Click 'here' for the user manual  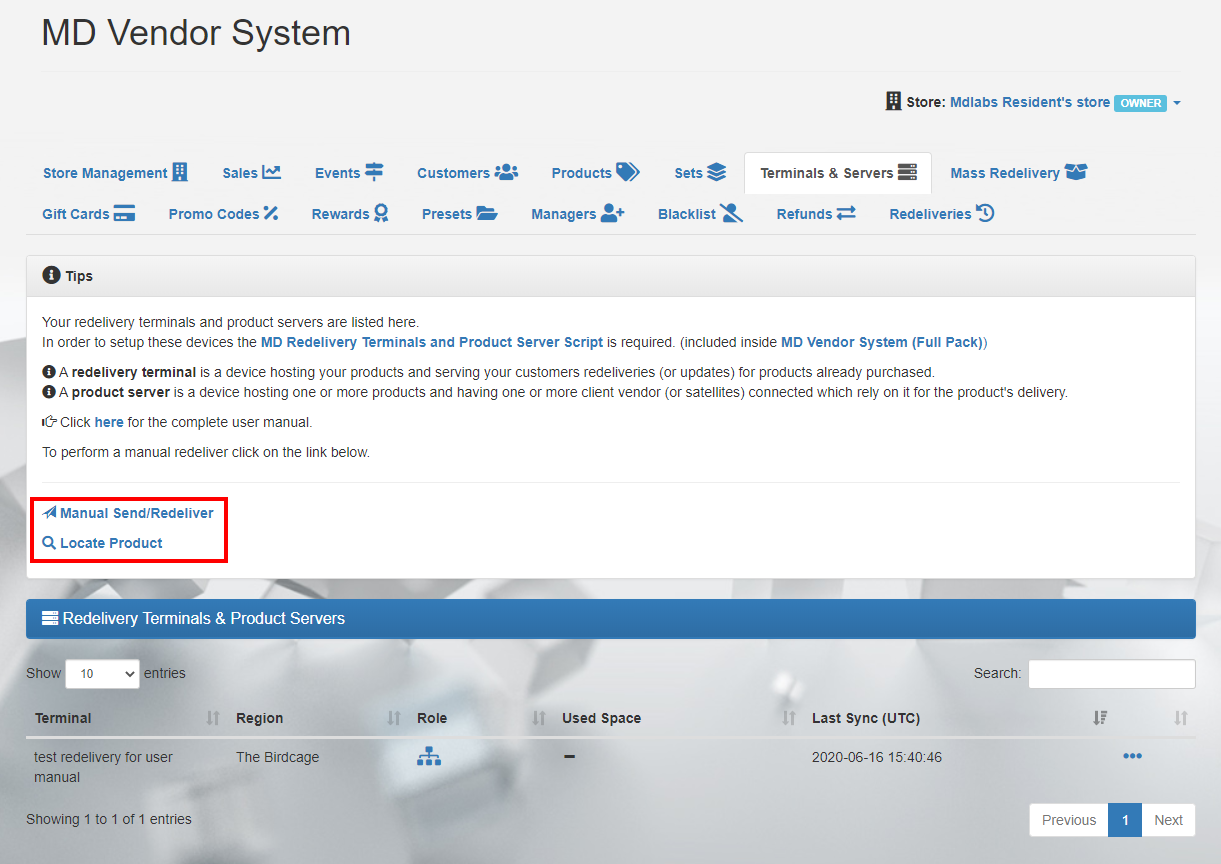(109, 422)
